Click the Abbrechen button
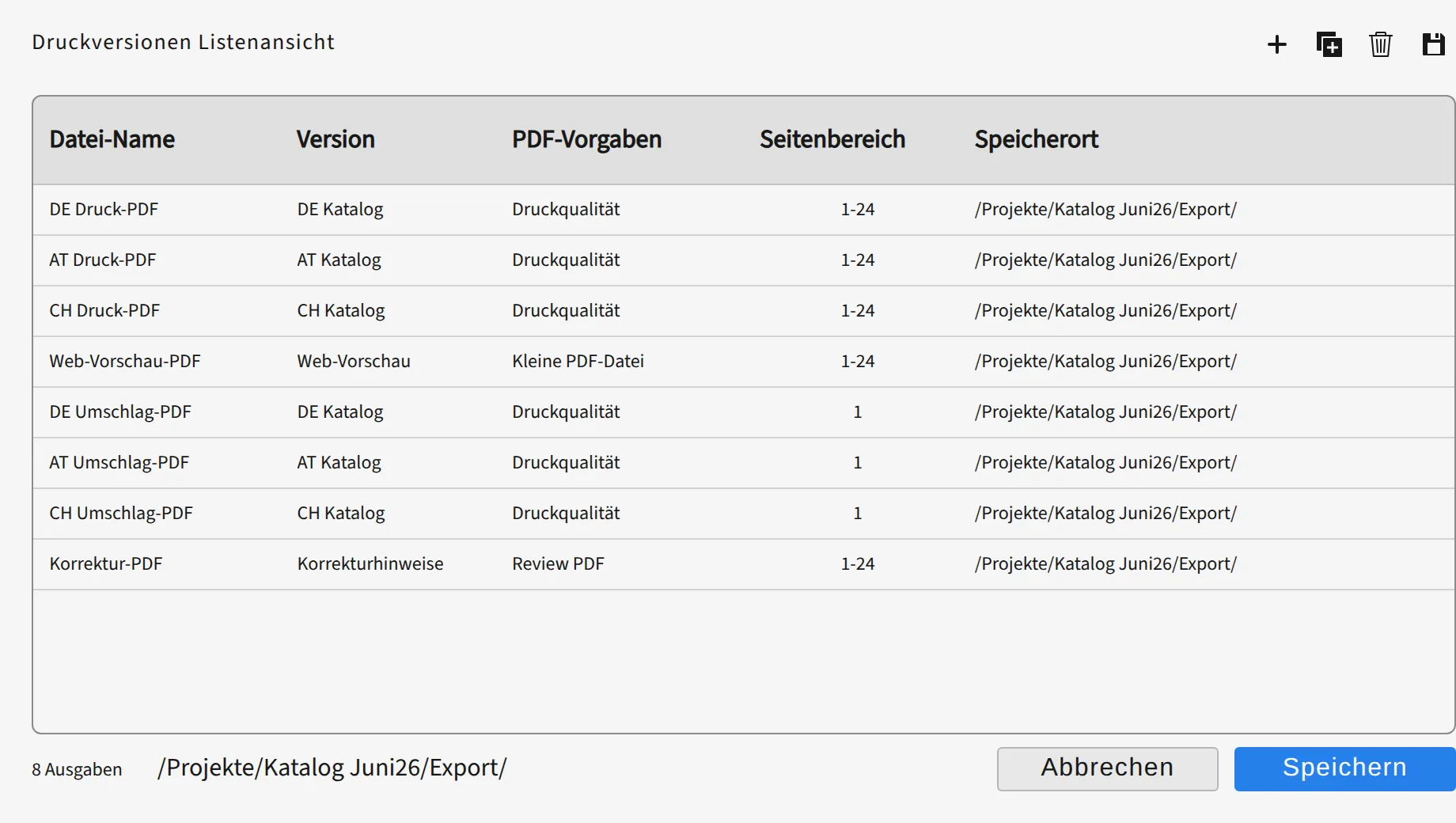The image size is (1456, 823). (x=1107, y=768)
